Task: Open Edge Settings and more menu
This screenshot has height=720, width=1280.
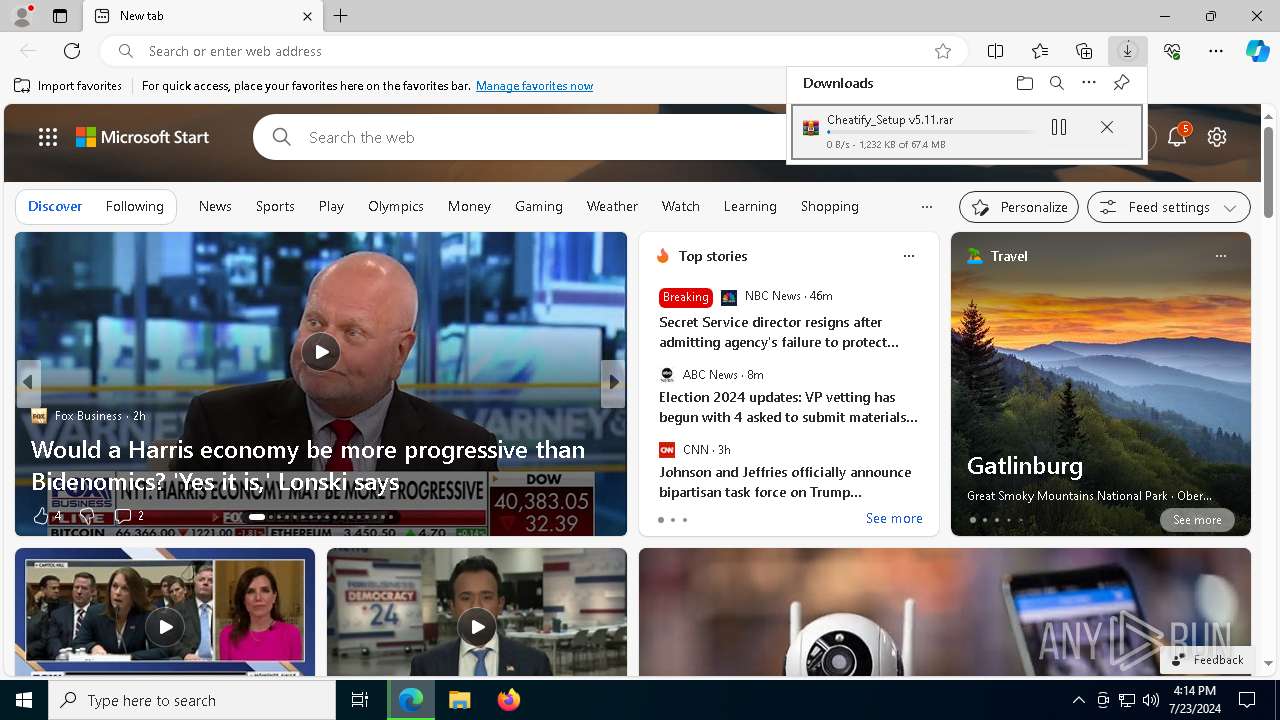Action: pos(1216,51)
